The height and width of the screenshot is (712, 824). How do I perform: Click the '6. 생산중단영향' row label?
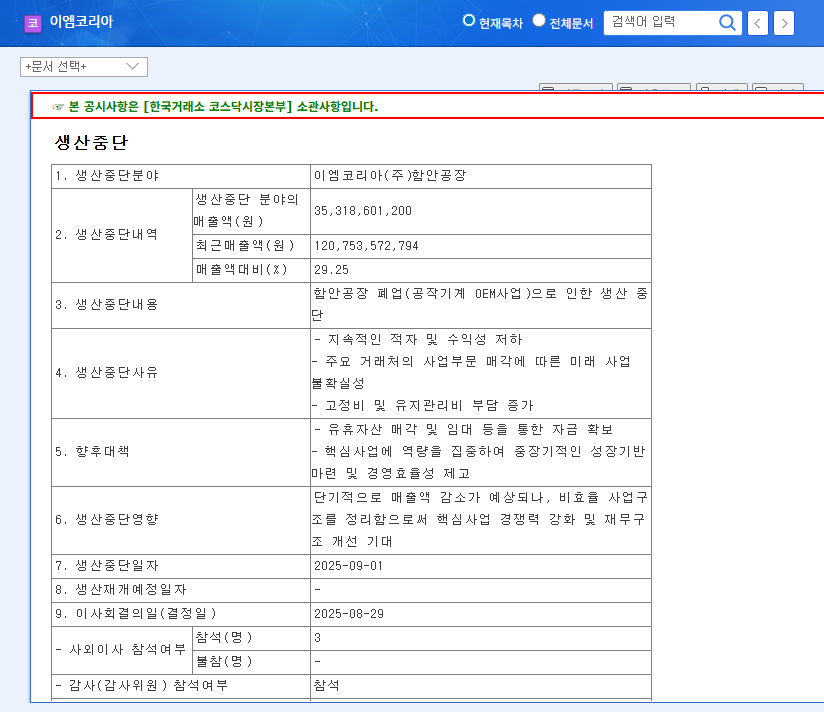[107, 520]
